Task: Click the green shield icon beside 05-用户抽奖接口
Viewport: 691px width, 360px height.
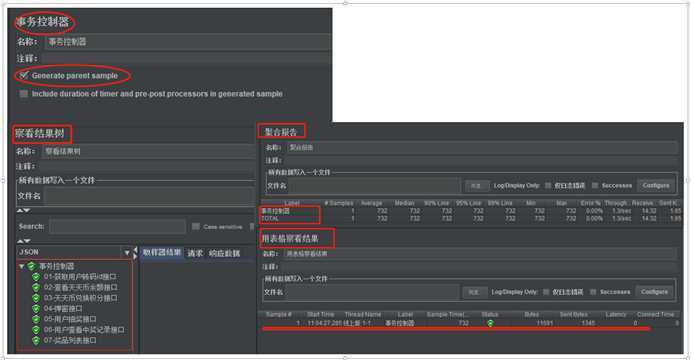Action: point(36,319)
